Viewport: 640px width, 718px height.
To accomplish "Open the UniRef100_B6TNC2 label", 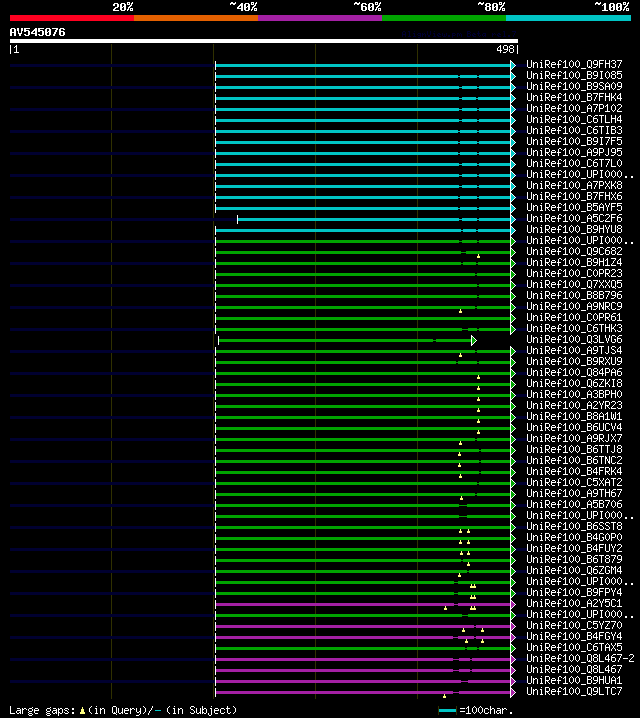I will [574, 460].
